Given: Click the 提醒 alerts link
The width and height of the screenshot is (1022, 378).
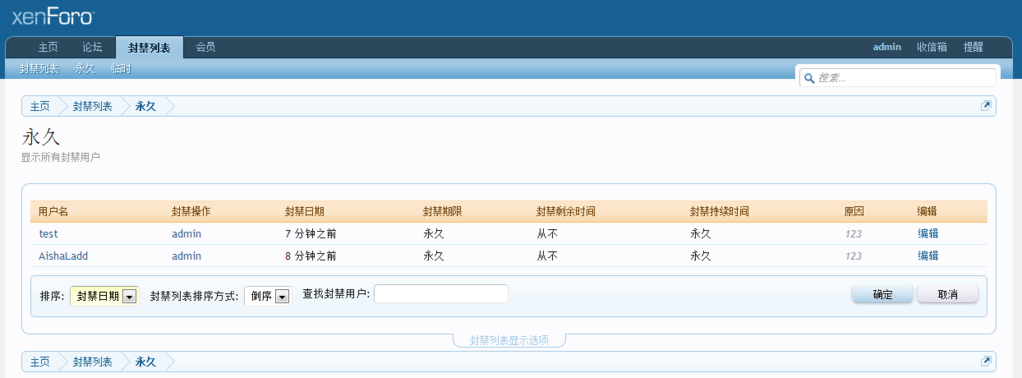Looking at the screenshot, I should (x=973, y=47).
